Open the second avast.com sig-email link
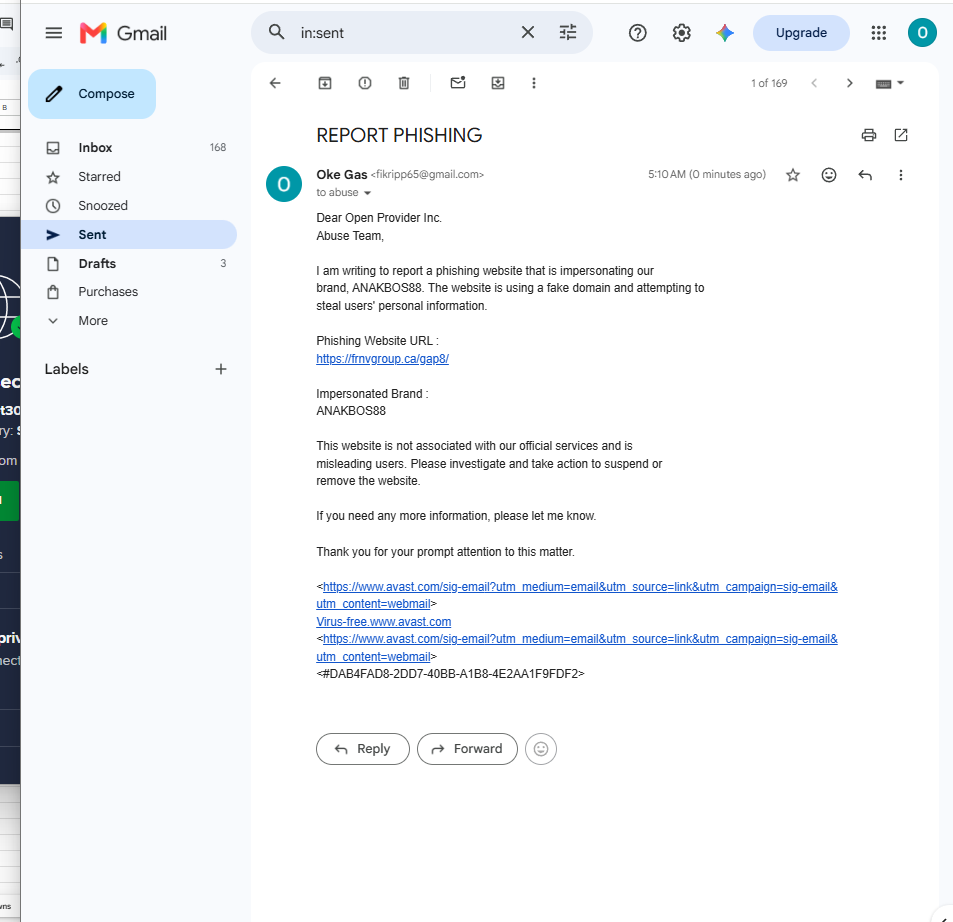Viewport: 953px width, 922px height. pyautogui.click(x=577, y=648)
